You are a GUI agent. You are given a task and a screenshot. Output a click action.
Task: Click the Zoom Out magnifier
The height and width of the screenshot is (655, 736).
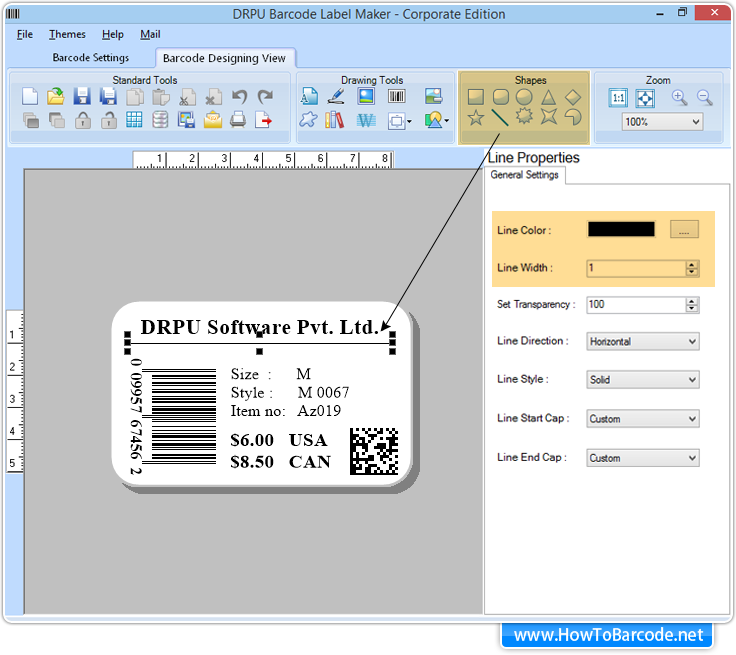[x=705, y=97]
